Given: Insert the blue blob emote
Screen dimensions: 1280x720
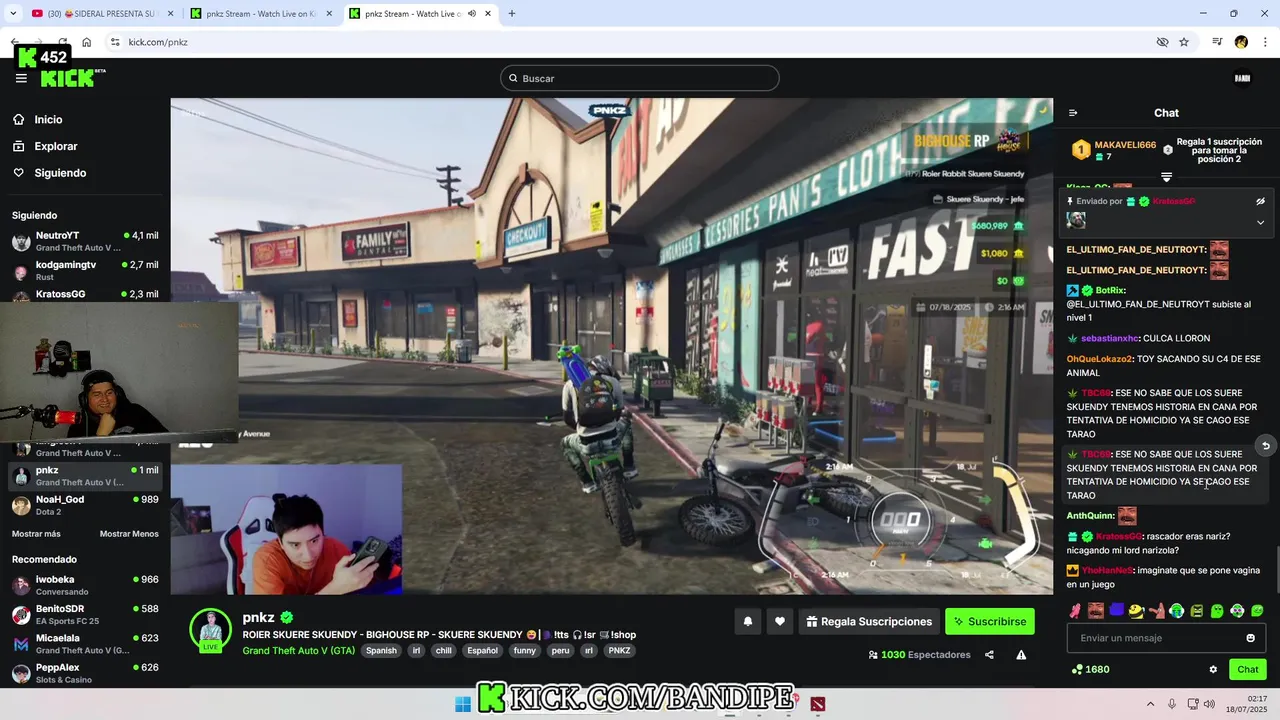Looking at the screenshot, I should coord(1116,610).
